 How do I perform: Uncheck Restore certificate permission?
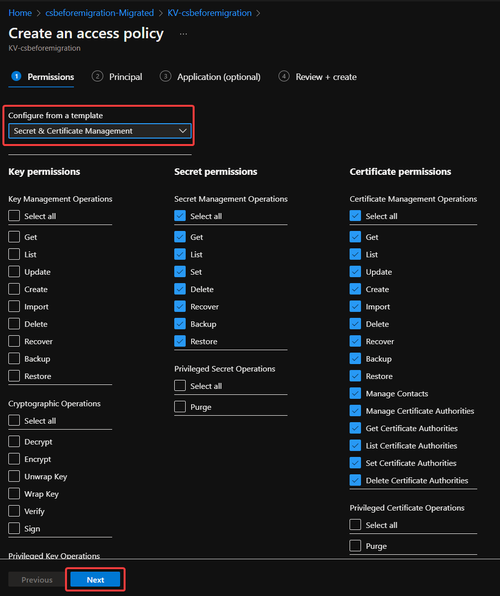pos(355,376)
